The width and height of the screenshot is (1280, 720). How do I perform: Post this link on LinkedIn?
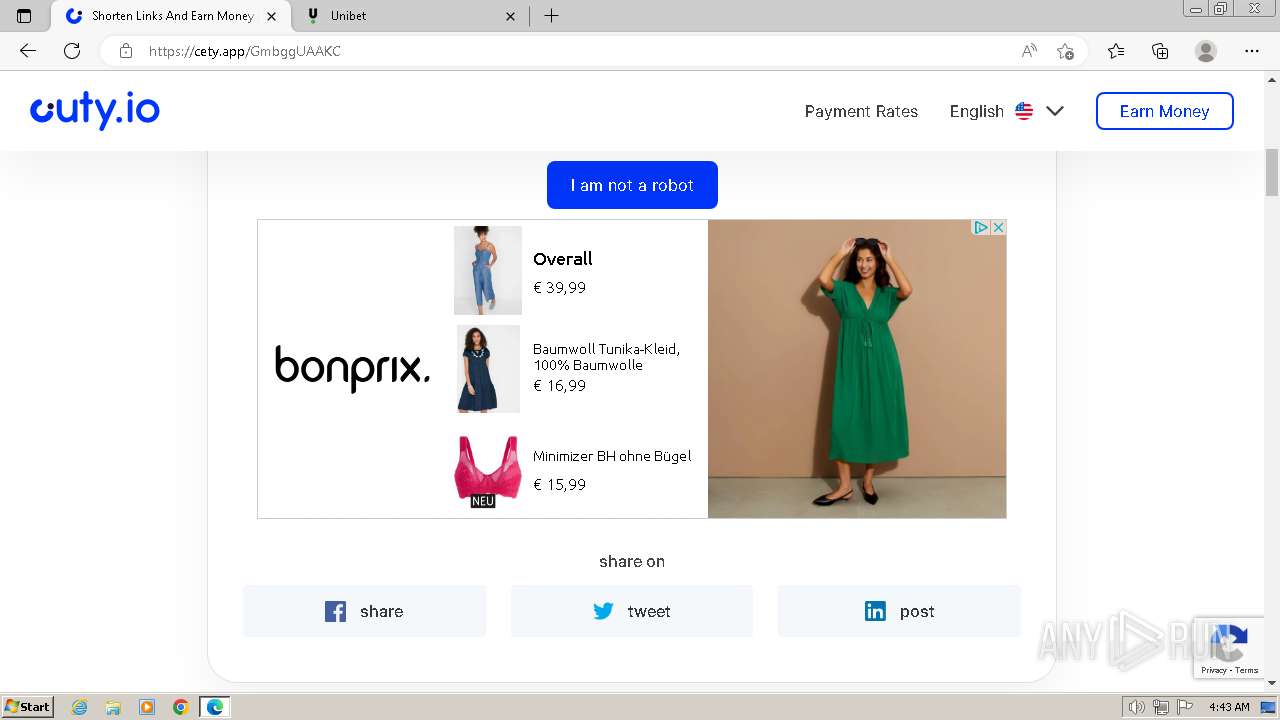[899, 611]
